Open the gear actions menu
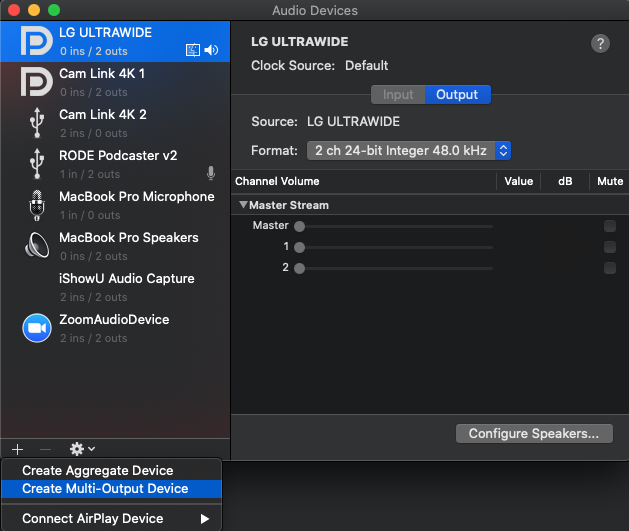This screenshot has width=629, height=531. coord(82,449)
